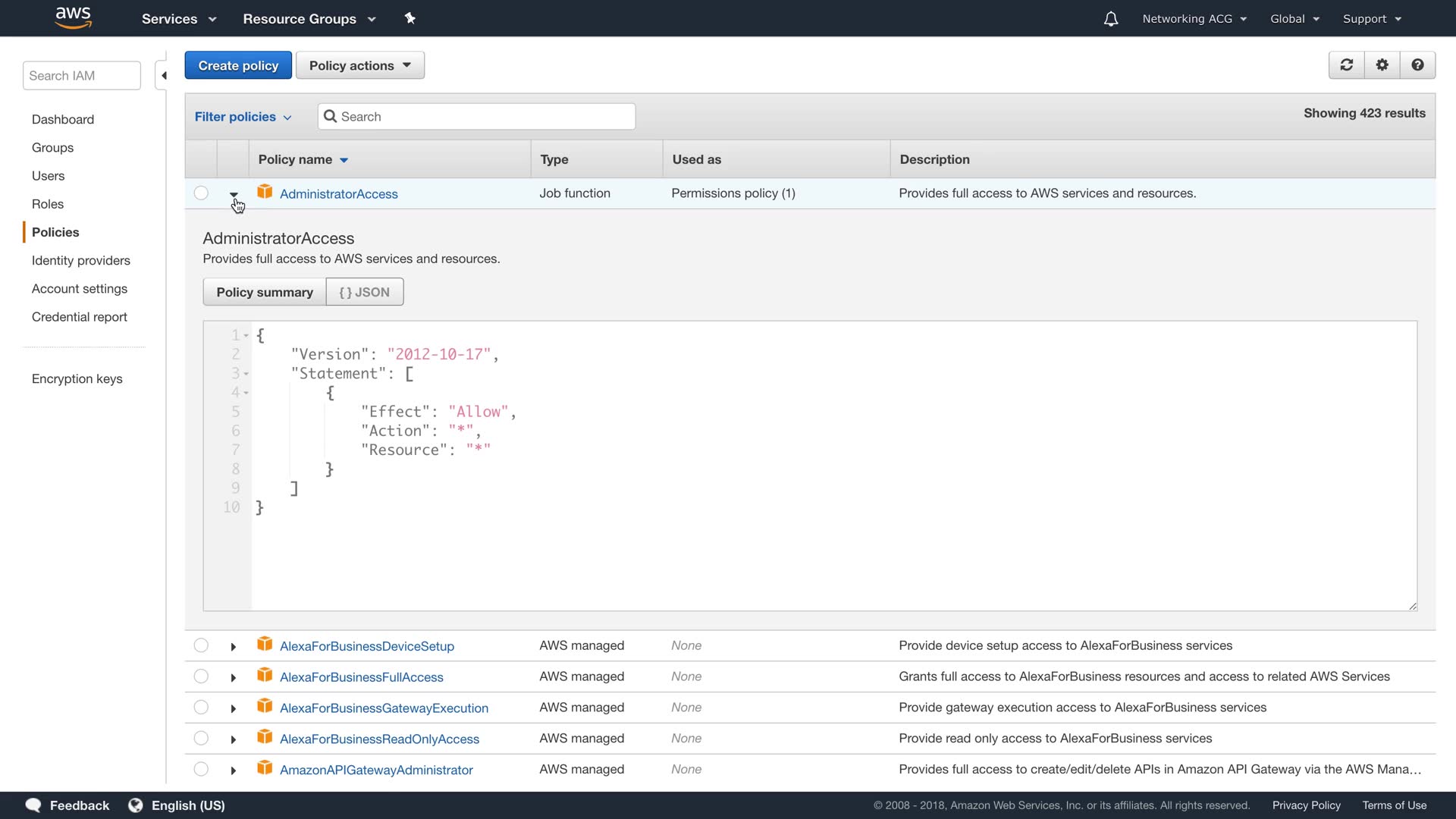Click the AWS logo home icon
The height and width of the screenshot is (819, 1456).
coord(74,18)
